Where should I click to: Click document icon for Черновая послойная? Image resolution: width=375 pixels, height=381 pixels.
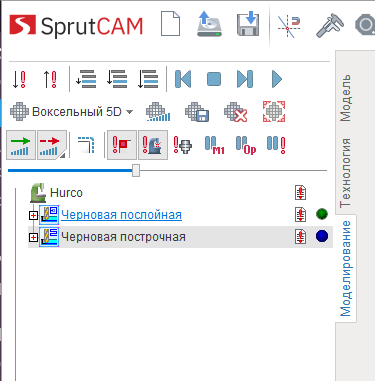[300, 215]
